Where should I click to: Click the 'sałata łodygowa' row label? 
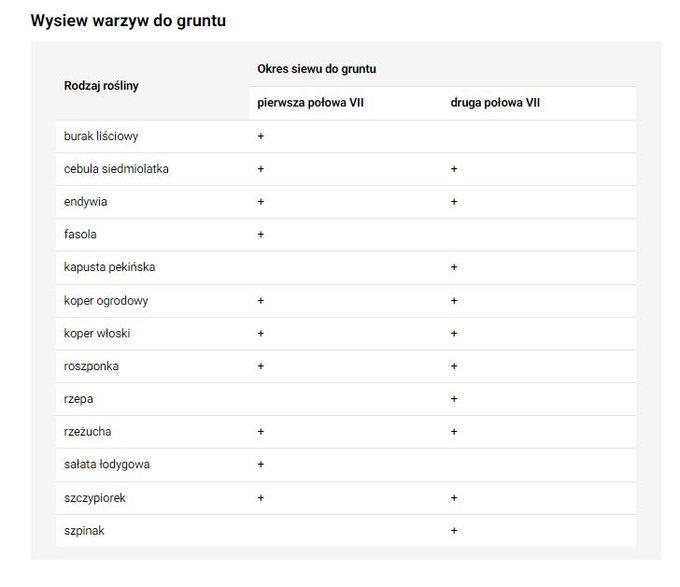107,465
